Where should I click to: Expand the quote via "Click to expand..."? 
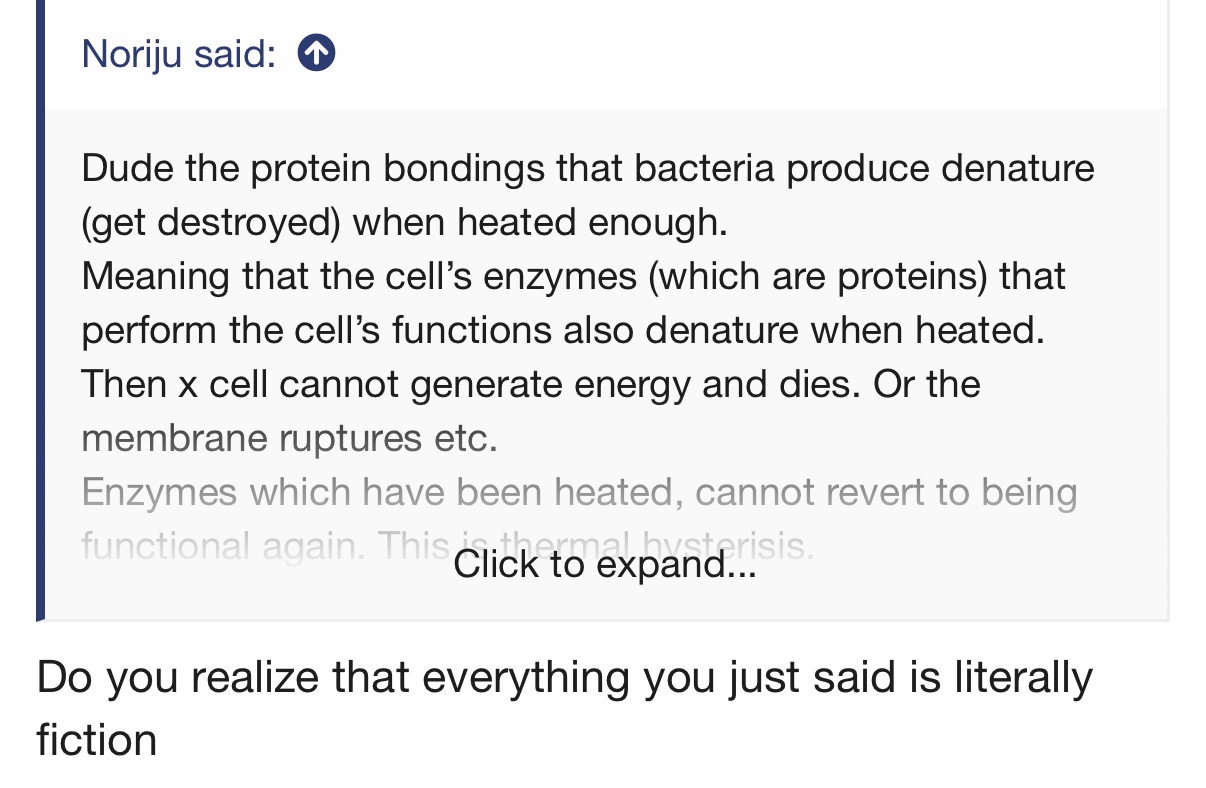[x=604, y=565]
